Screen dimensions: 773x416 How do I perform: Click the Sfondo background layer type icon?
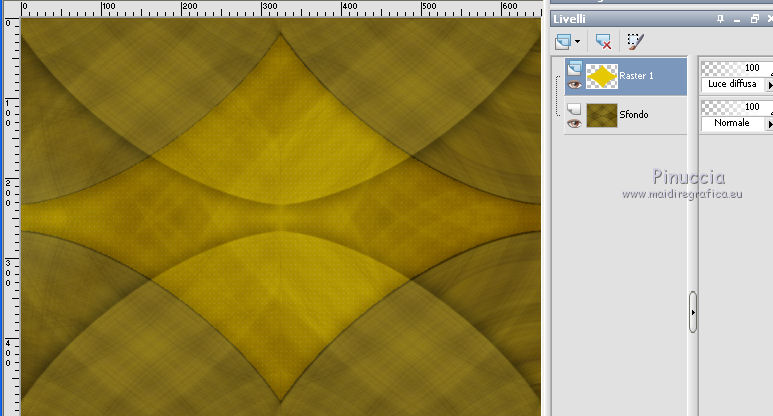[574, 108]
